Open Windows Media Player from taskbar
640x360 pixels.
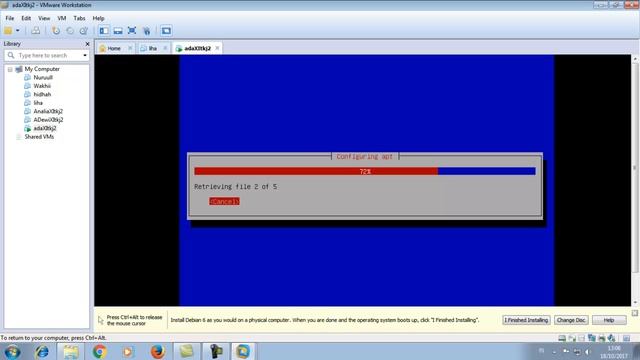[128, 351]
